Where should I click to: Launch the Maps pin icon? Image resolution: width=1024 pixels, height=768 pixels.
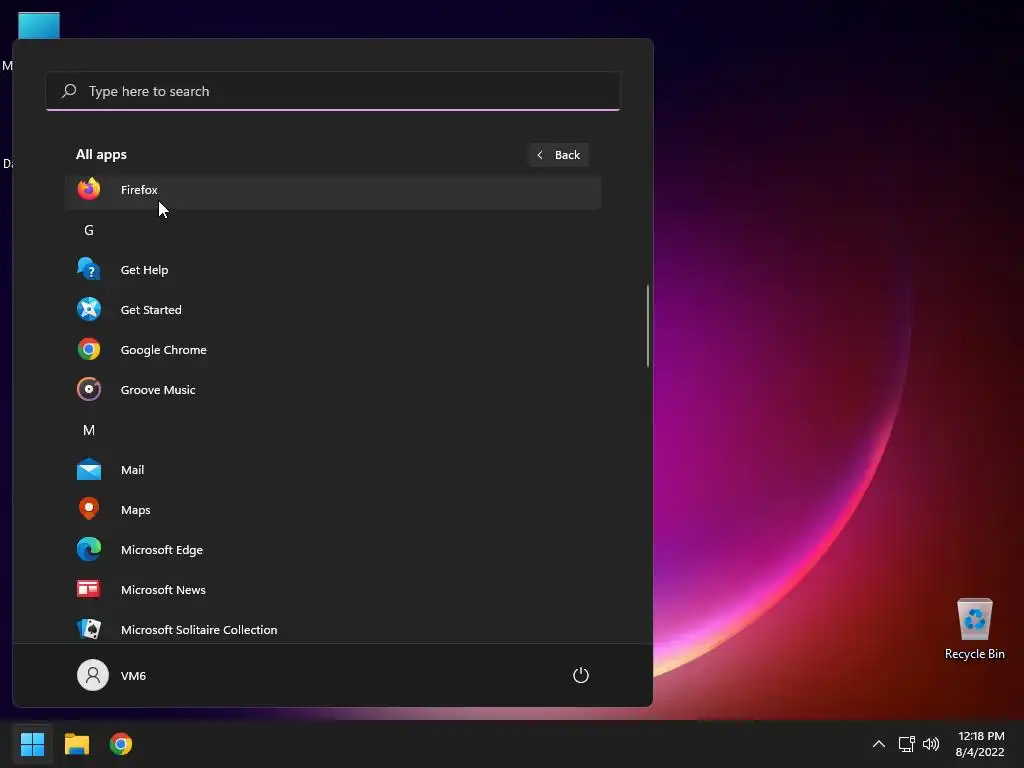(x=89, y=509)
